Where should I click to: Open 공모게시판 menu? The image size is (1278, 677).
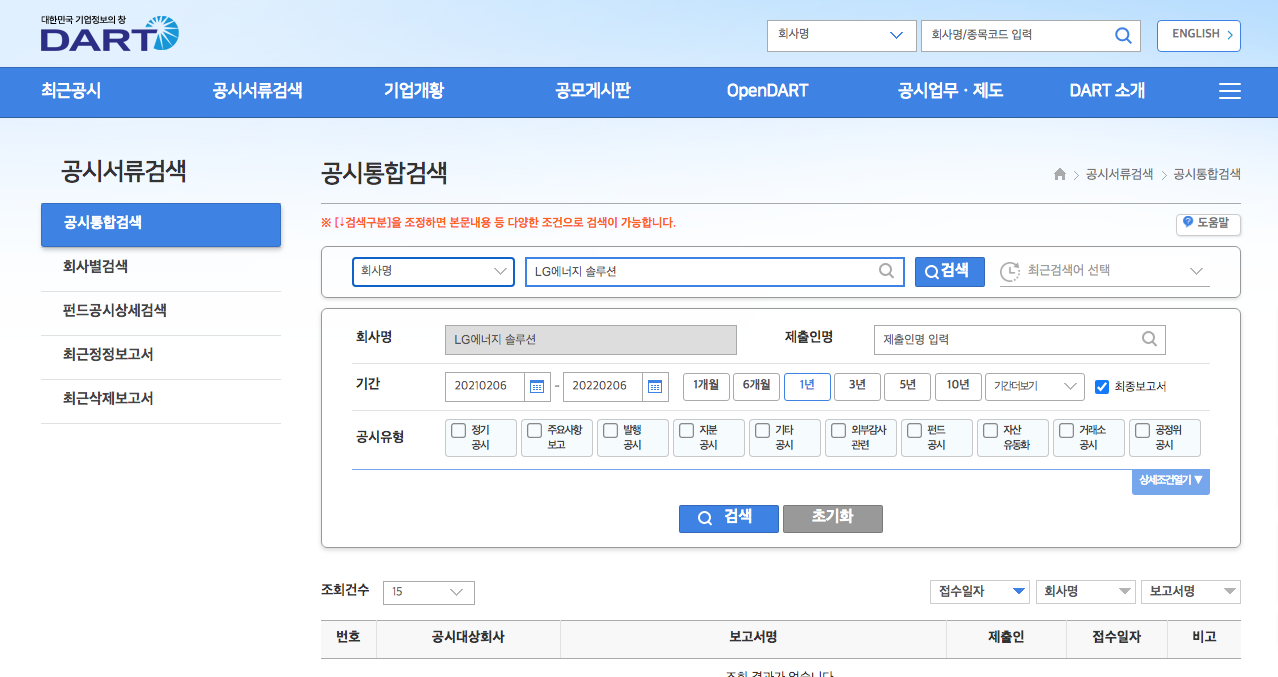(593, 91)
